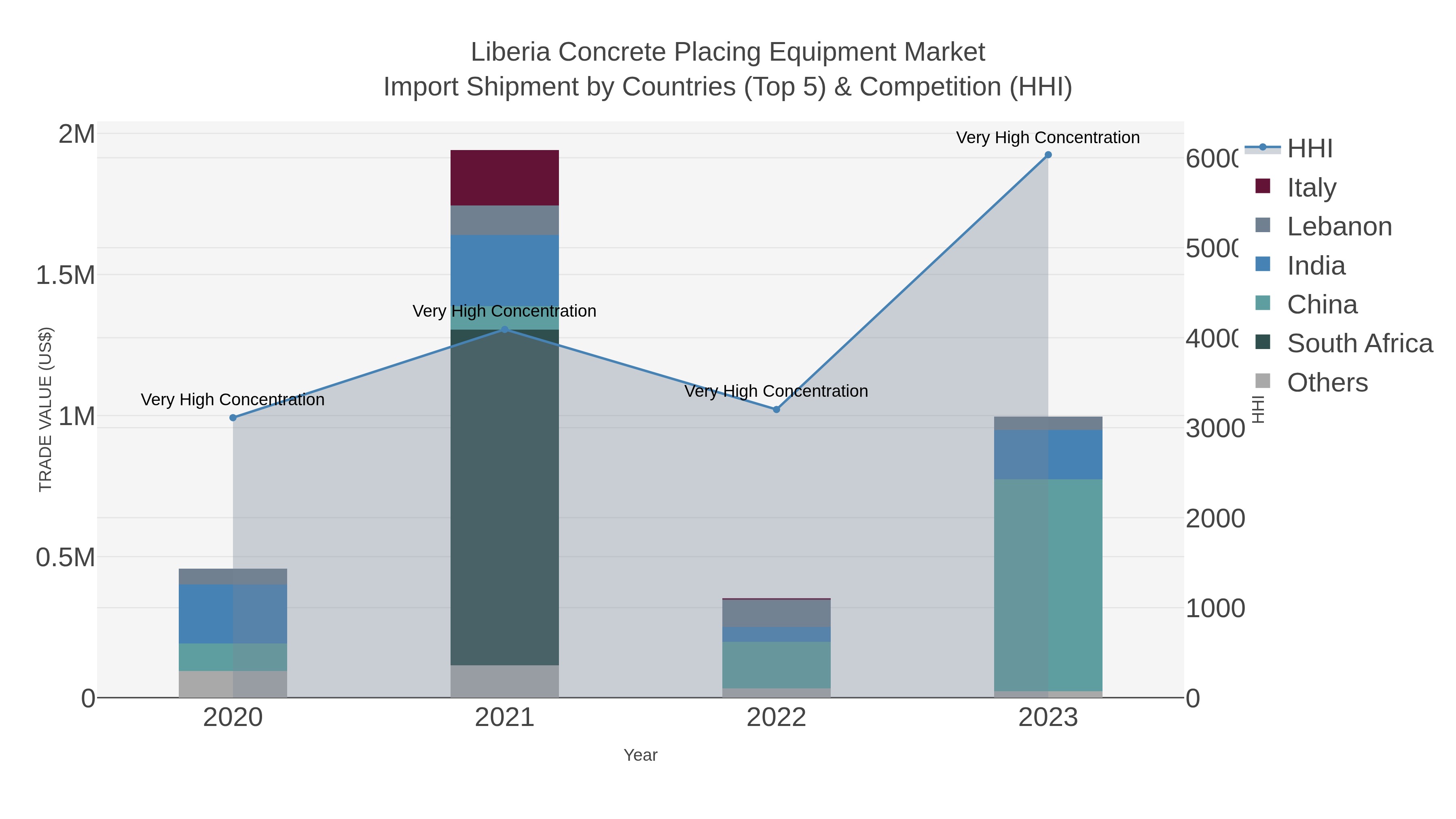Click the Others segment of the 2020 bar
This screenshot has width=1456, height=819.
click(x=233, y=684)
